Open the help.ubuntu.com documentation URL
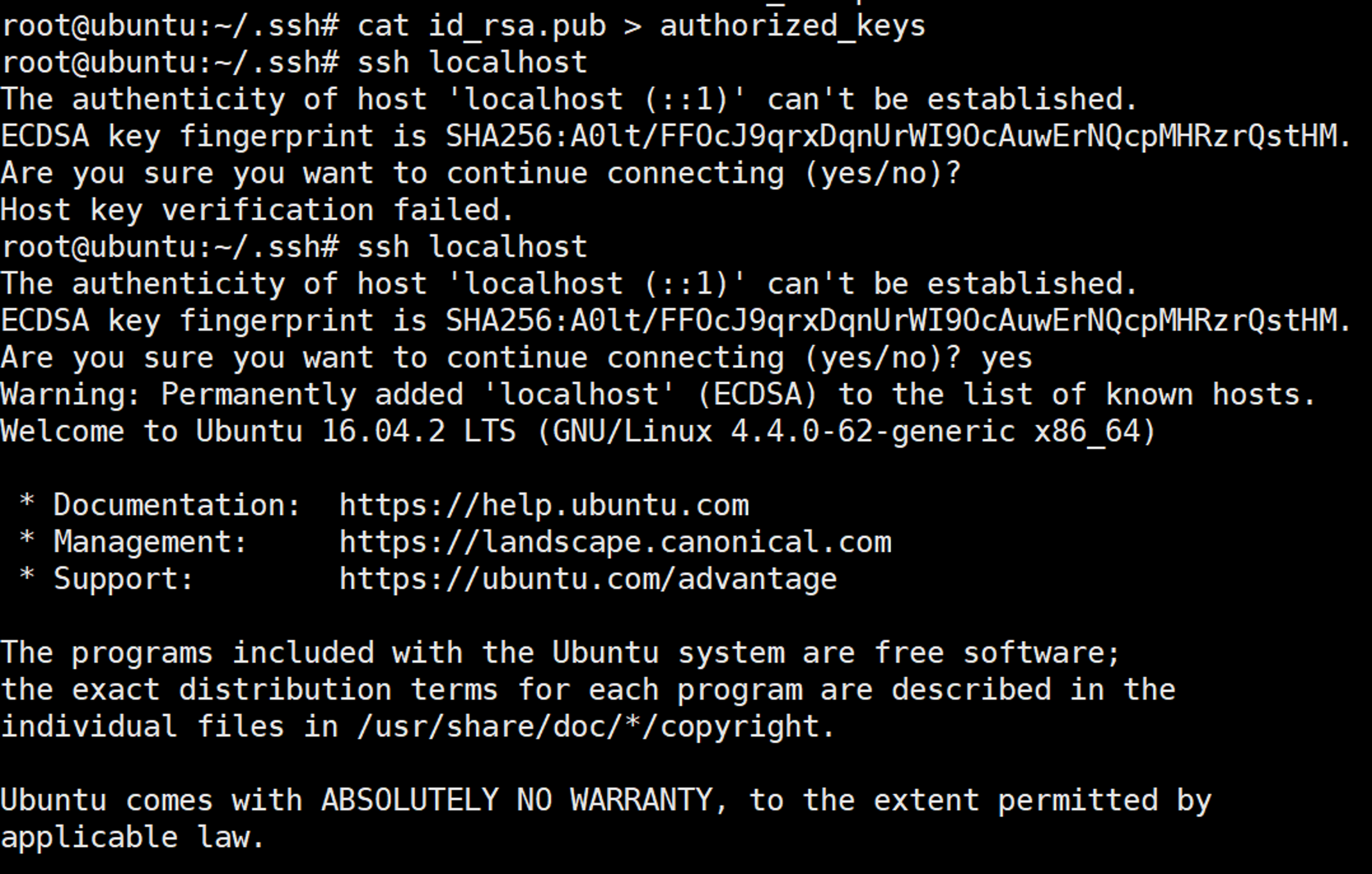The image size is (1372, 874). tap(544, 506)
